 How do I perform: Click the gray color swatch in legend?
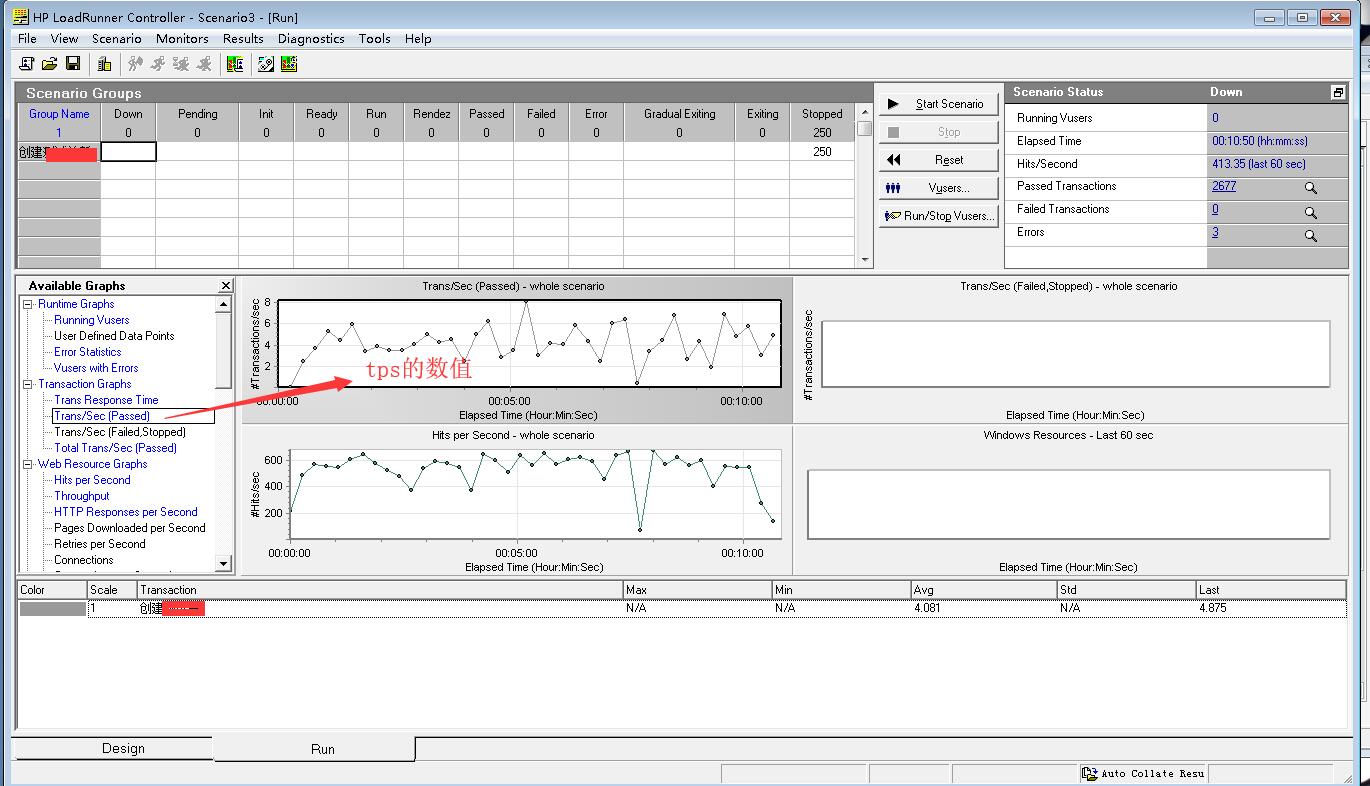pos(52,608)
